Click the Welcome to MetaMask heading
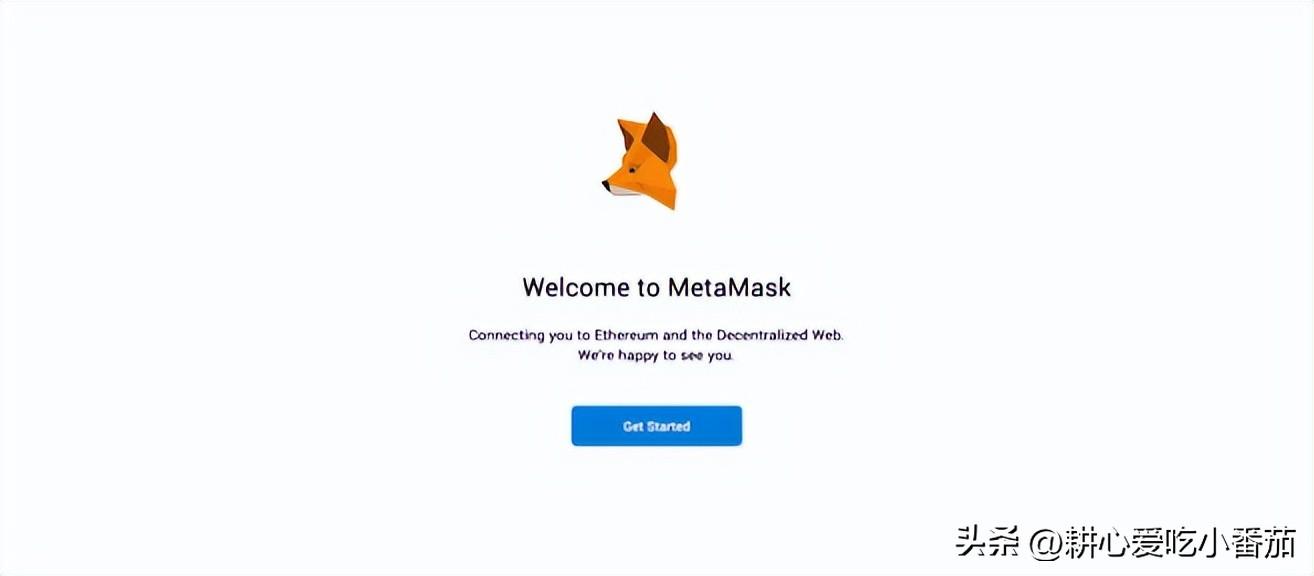The height and width of the screenshot is (576, 1314). pos(657,288)
